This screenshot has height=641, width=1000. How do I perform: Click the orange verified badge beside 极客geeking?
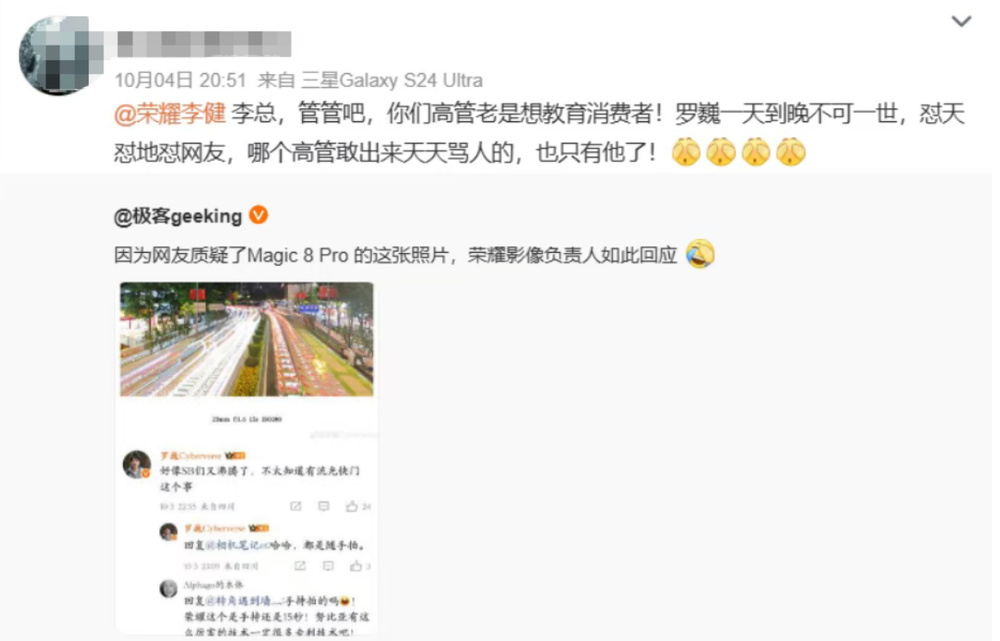[258, 215]
